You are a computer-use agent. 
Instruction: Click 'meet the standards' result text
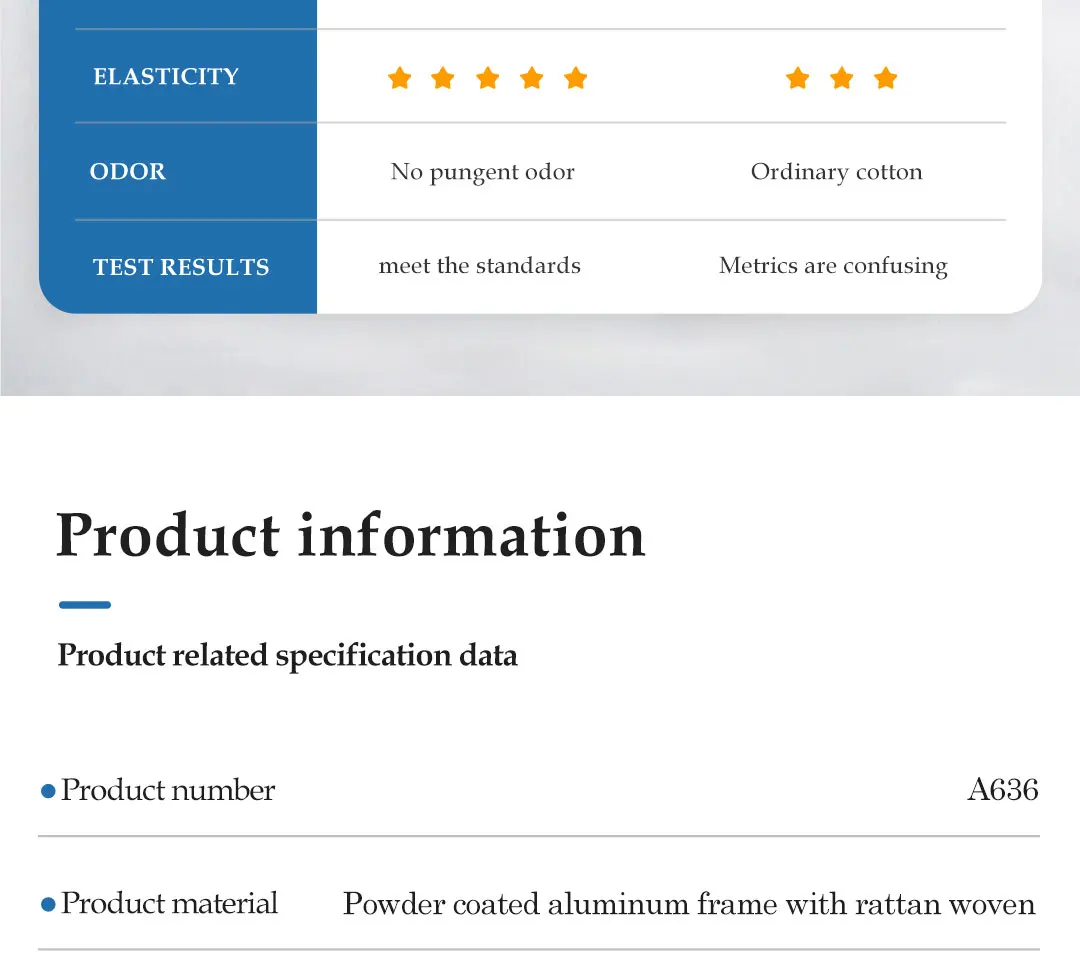point(479,266)
